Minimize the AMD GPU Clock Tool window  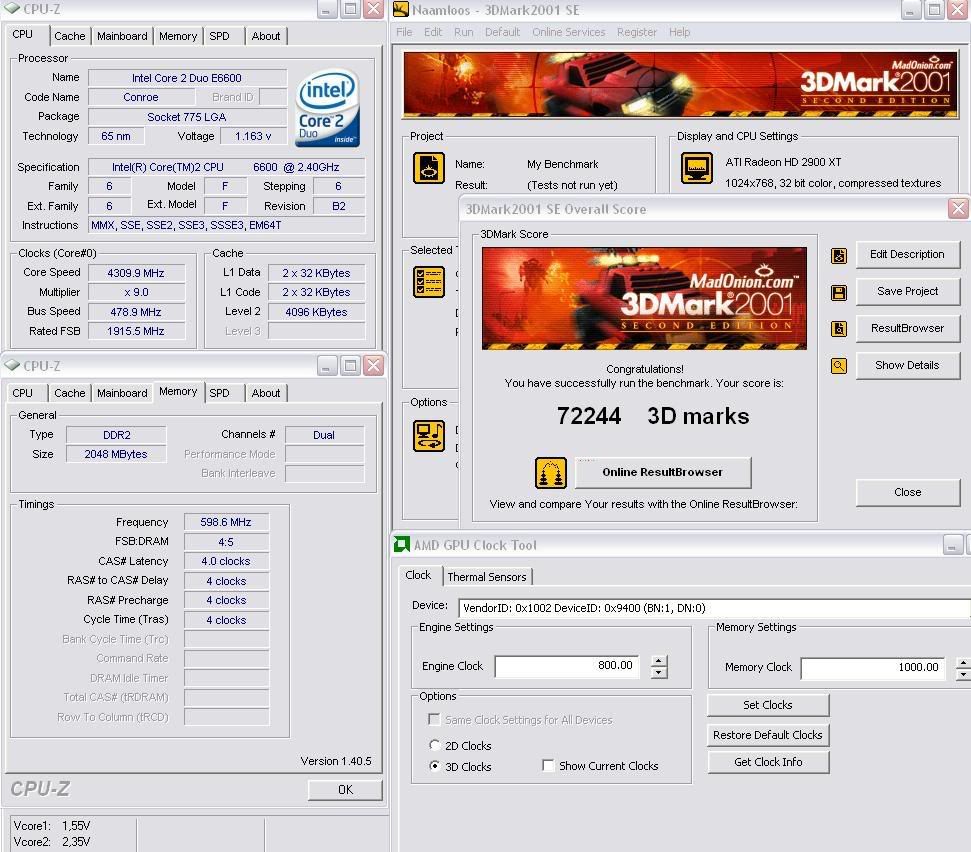coord(952,545)
